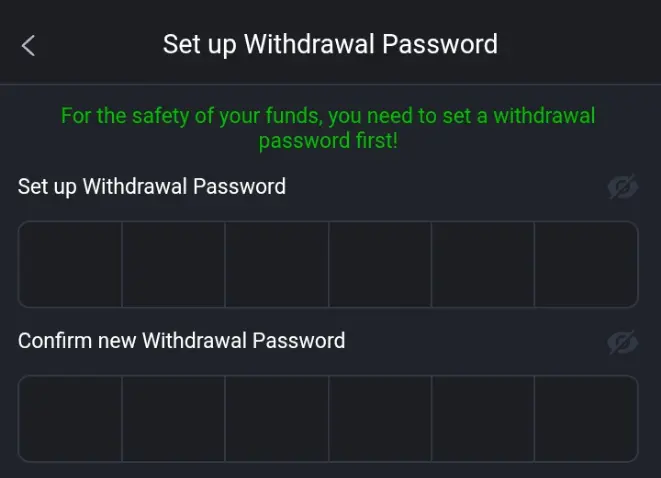This screenshot has height=478, width=661.
Task: Click last digit box of Confirm password
Action: point(586,419)
